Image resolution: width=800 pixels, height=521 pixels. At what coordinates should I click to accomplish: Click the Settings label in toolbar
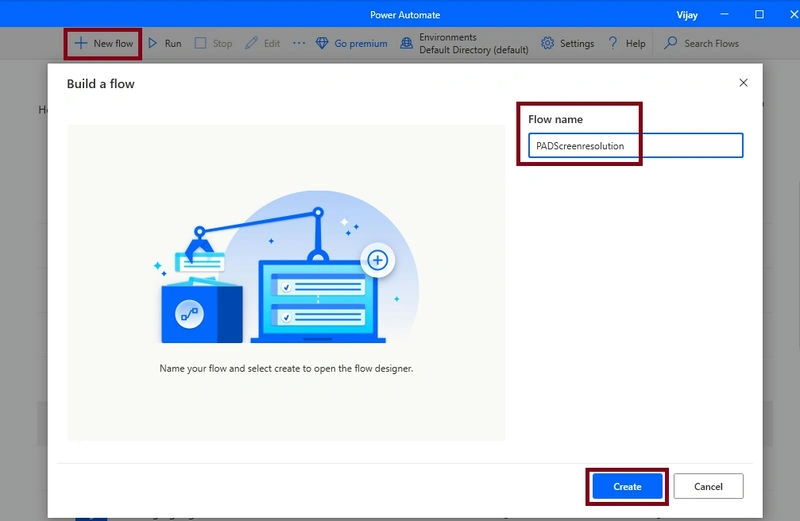pyautogui.click(x=577, y=43)
